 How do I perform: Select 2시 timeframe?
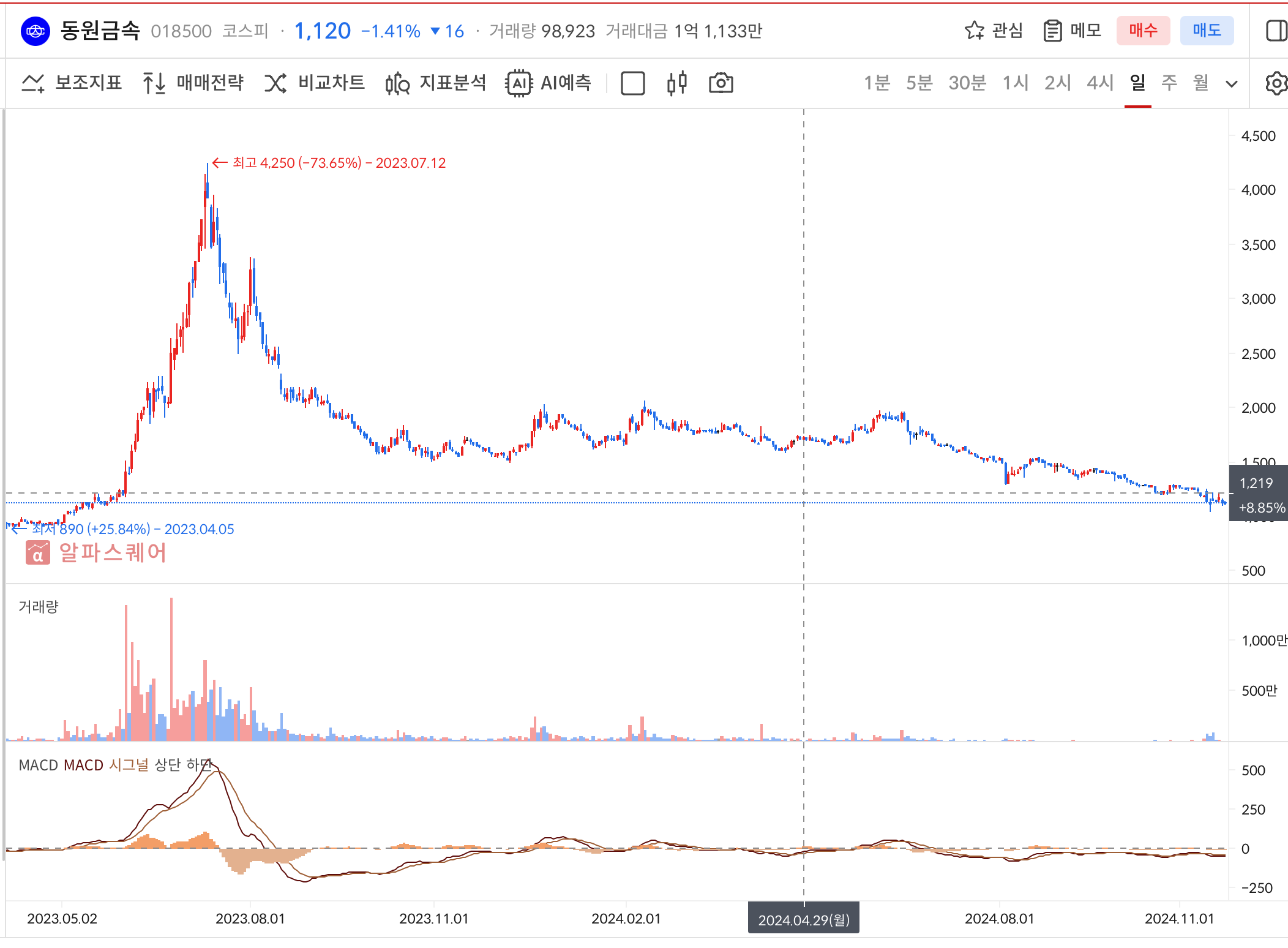pyautogui.click(x=1057, y=83)
